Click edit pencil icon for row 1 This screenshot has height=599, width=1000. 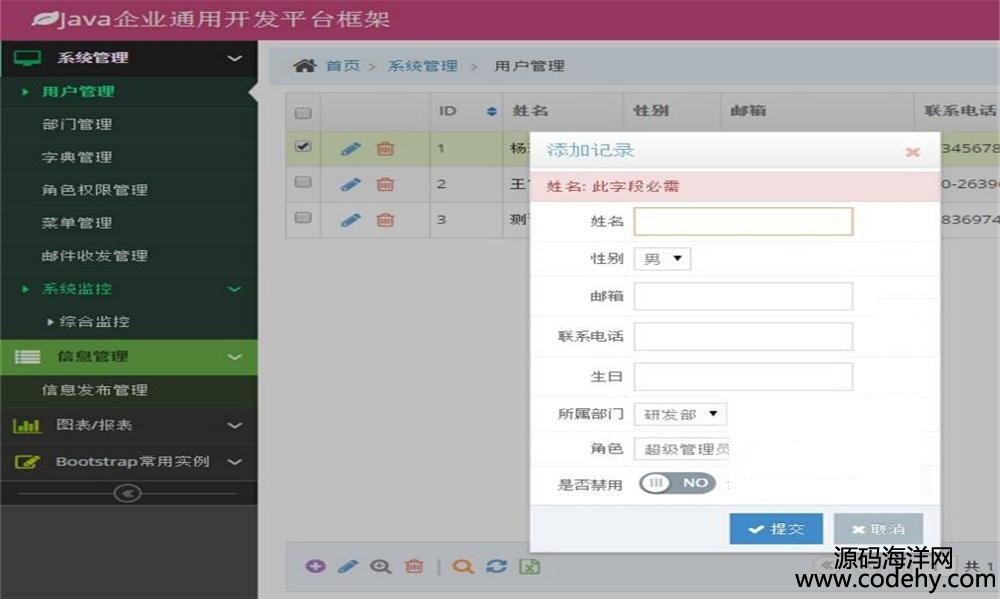(x=351, y=149)
